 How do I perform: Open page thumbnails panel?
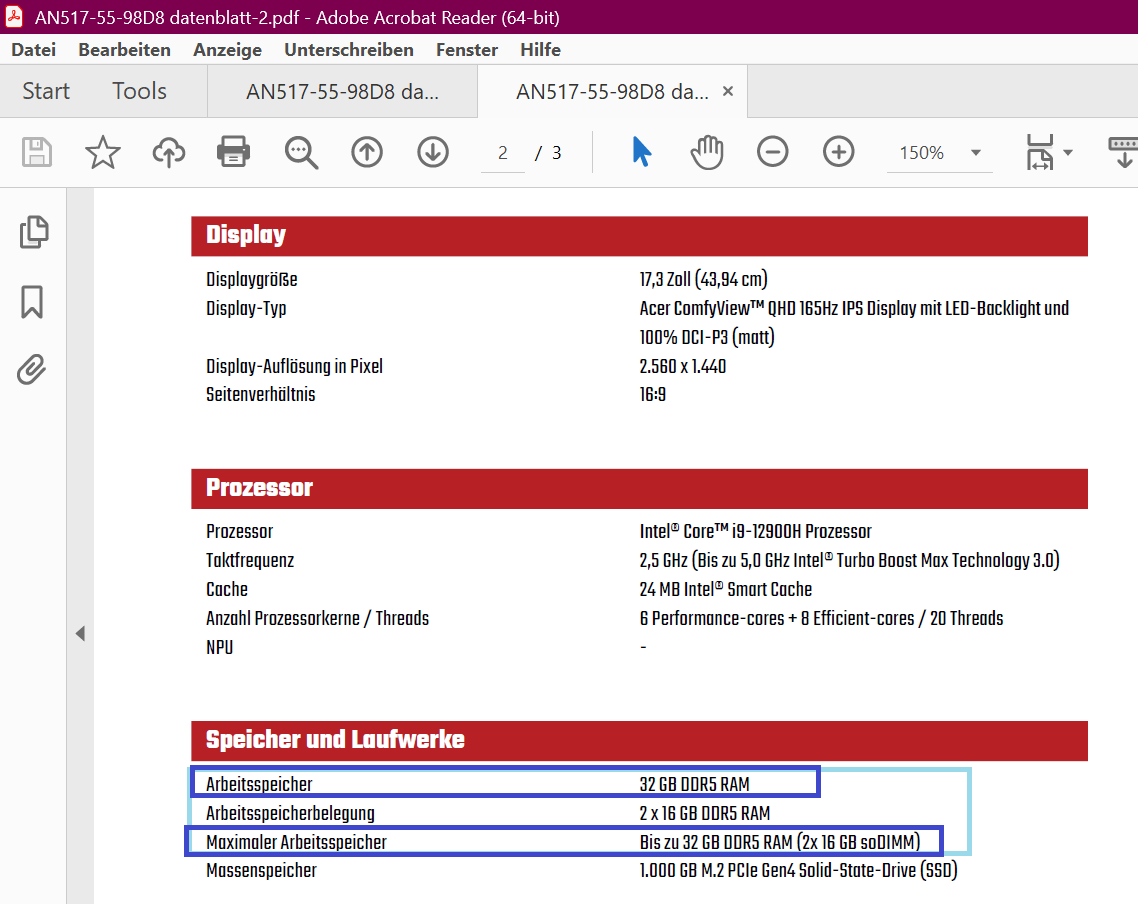(x=33, y=232)
